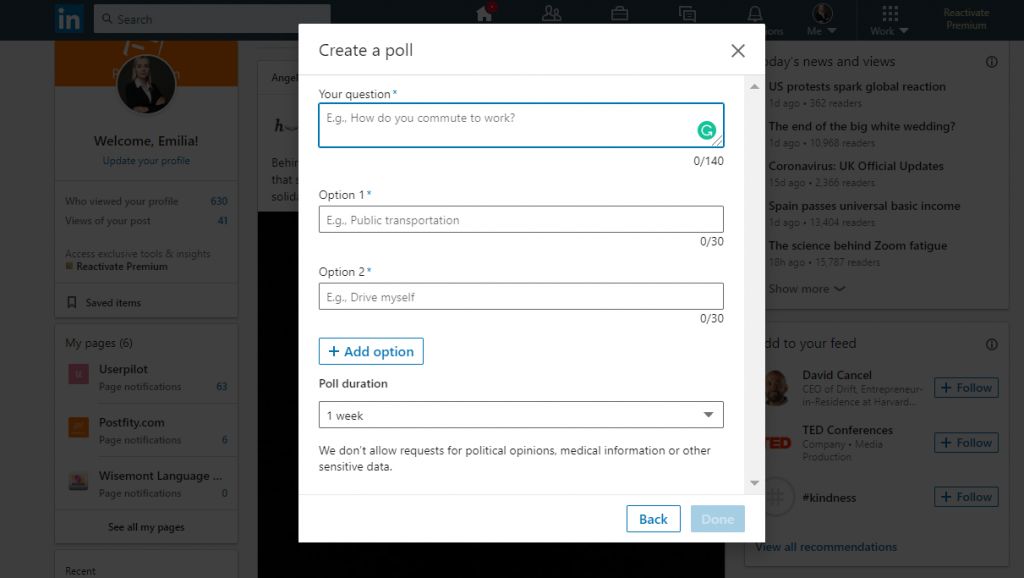Open the Poll duration dropdown
Screen dimensions: 1024x578
coord(520,414)
